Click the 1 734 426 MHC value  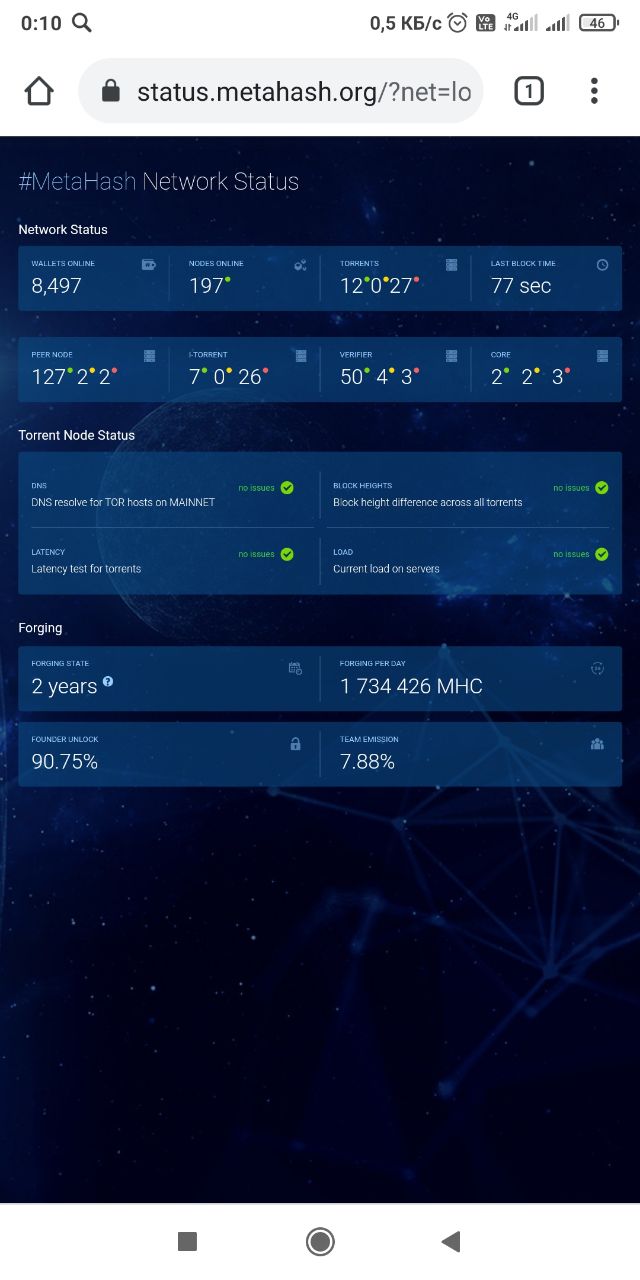click(411, 686)
